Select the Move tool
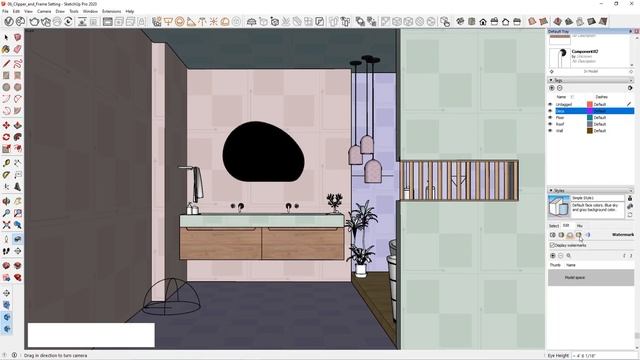This screenshot has height=360, width=640. click(6, 125)
